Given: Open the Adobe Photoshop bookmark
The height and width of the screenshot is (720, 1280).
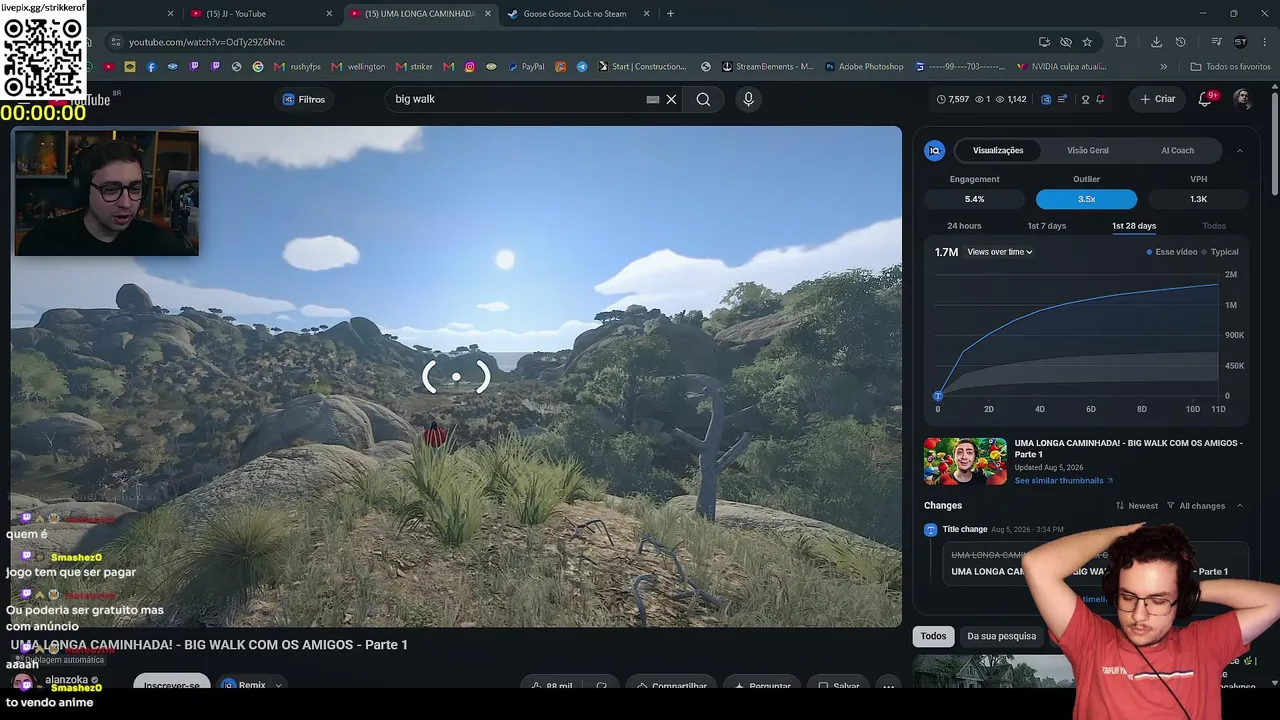Looking at the screenshot, I should click(864, 67).
